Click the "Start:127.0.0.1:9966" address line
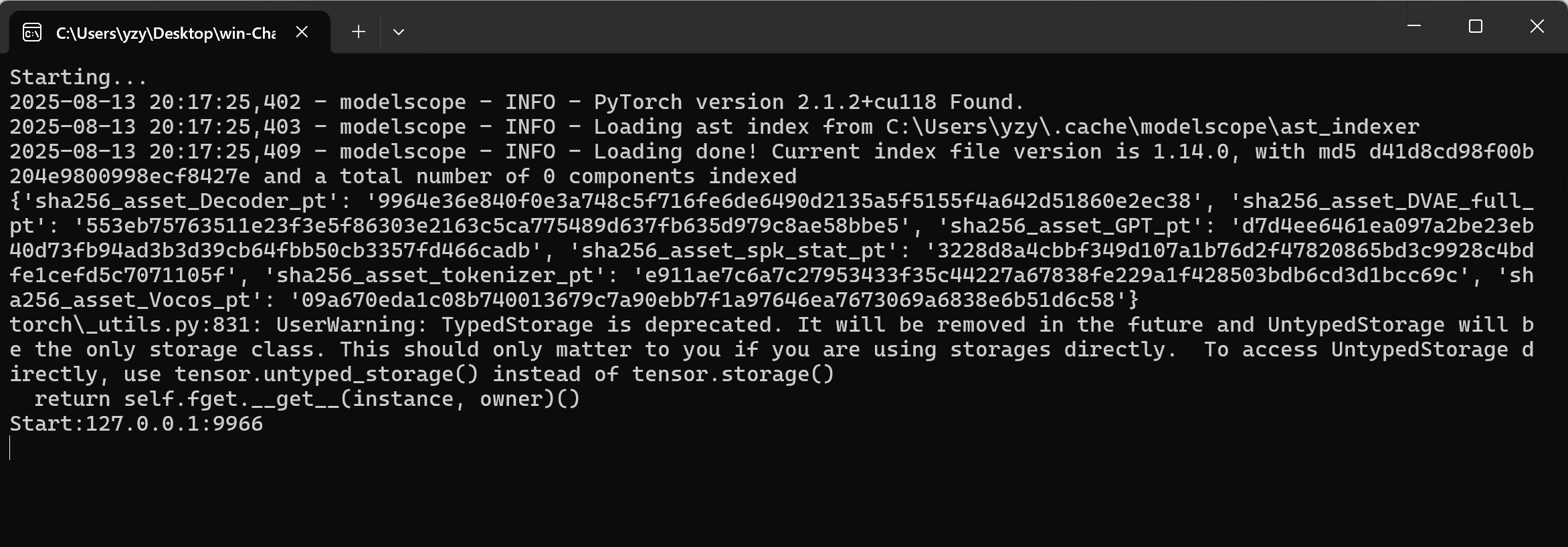 [136, 424]
